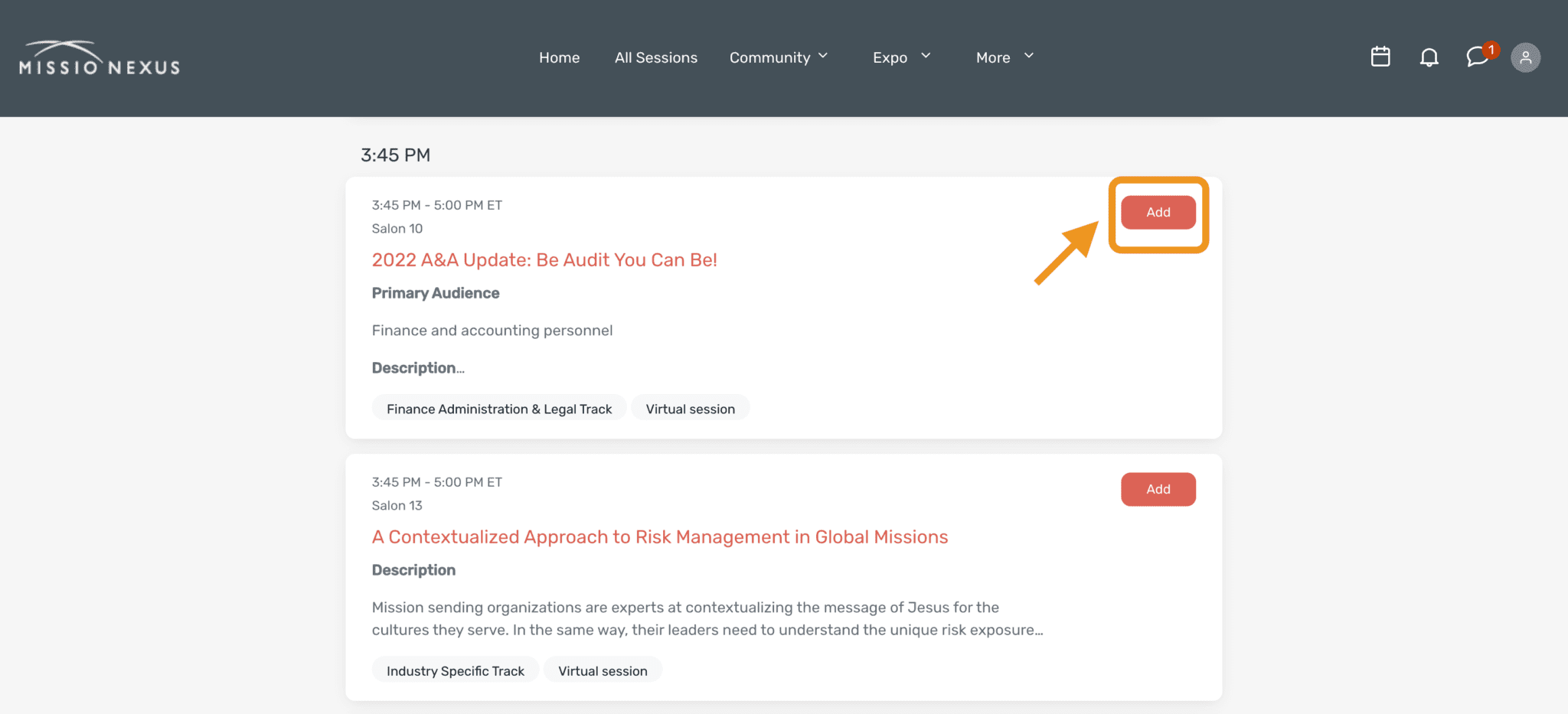
Task: Click the Missio Nexus logo
Action: tap(99, 56)
